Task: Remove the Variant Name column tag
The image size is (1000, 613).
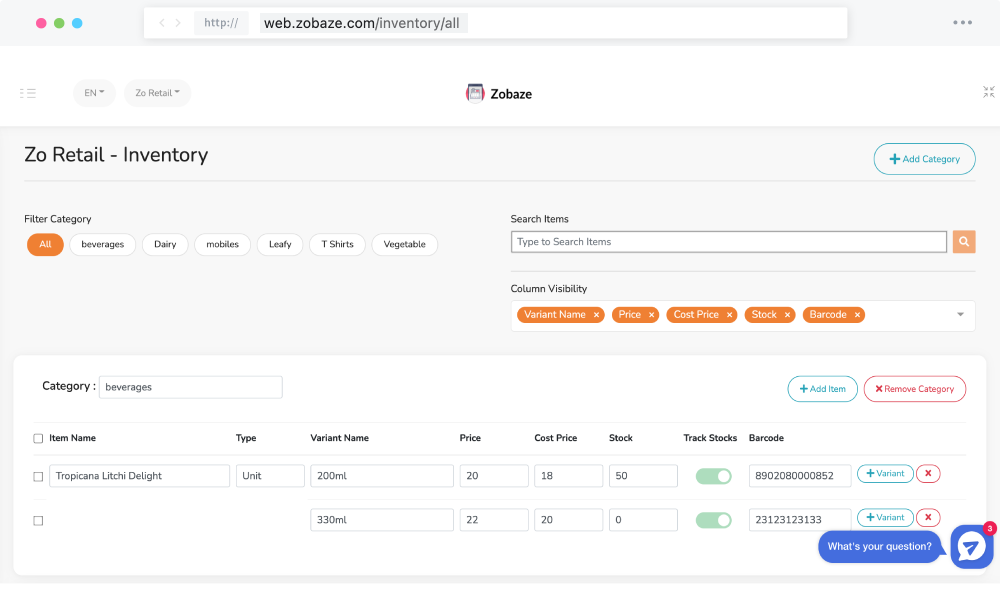Action: coord(596,315)
